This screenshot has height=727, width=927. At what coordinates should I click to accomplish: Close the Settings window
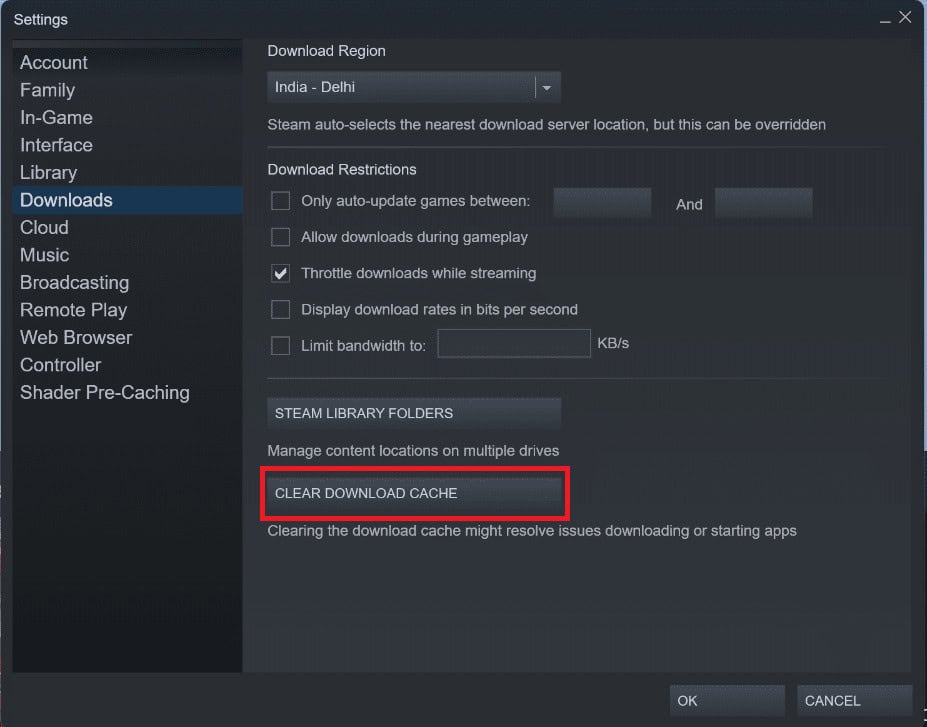[905, 17]
